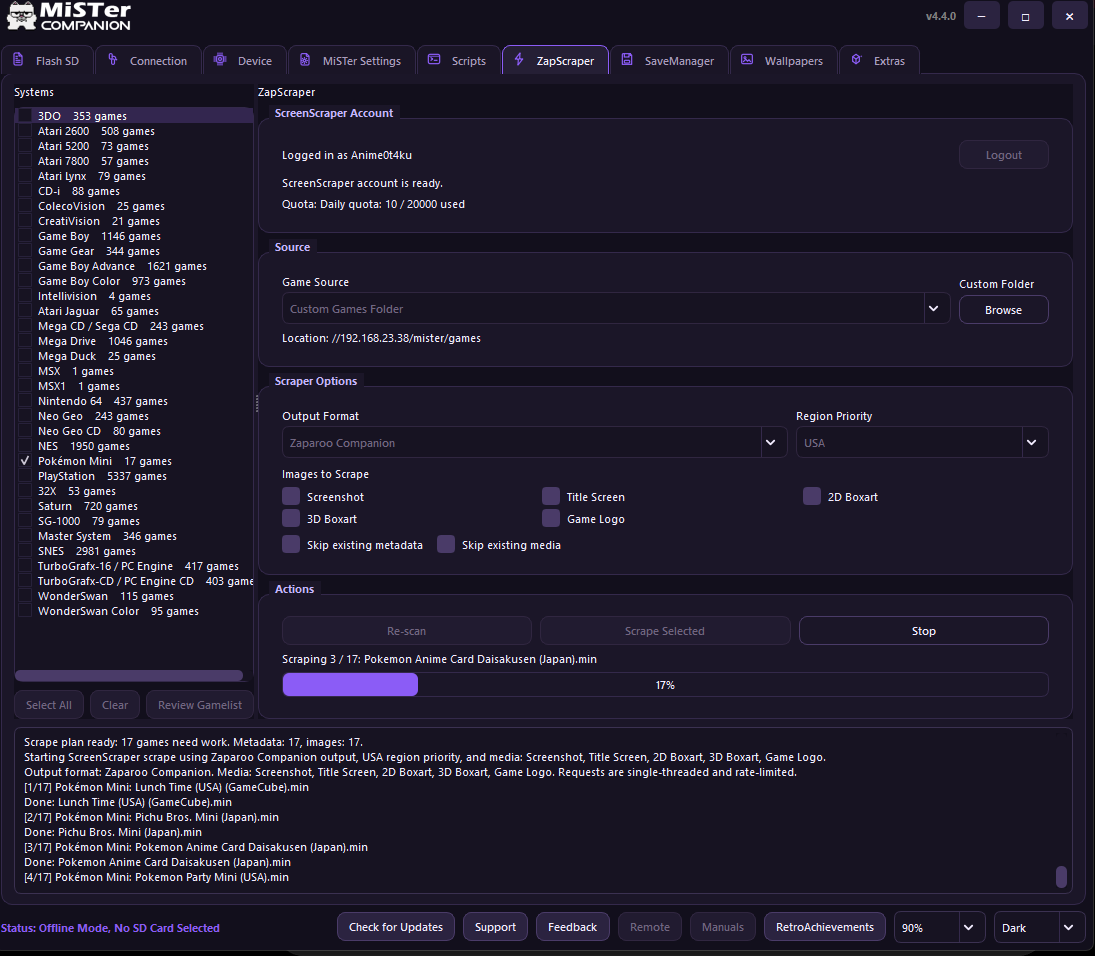Viewport: 1095px width, 956px height.
Task: Click the Device tab chip icon
Action: (220, 60)
